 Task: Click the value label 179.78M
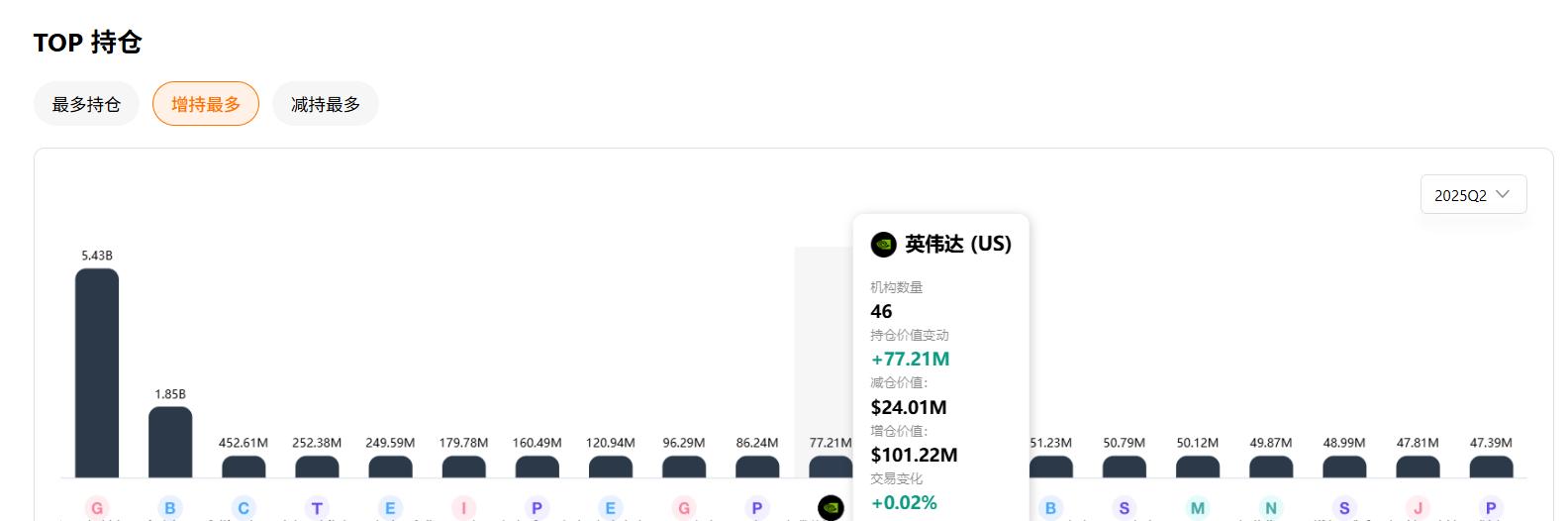(x=463, y=443)
